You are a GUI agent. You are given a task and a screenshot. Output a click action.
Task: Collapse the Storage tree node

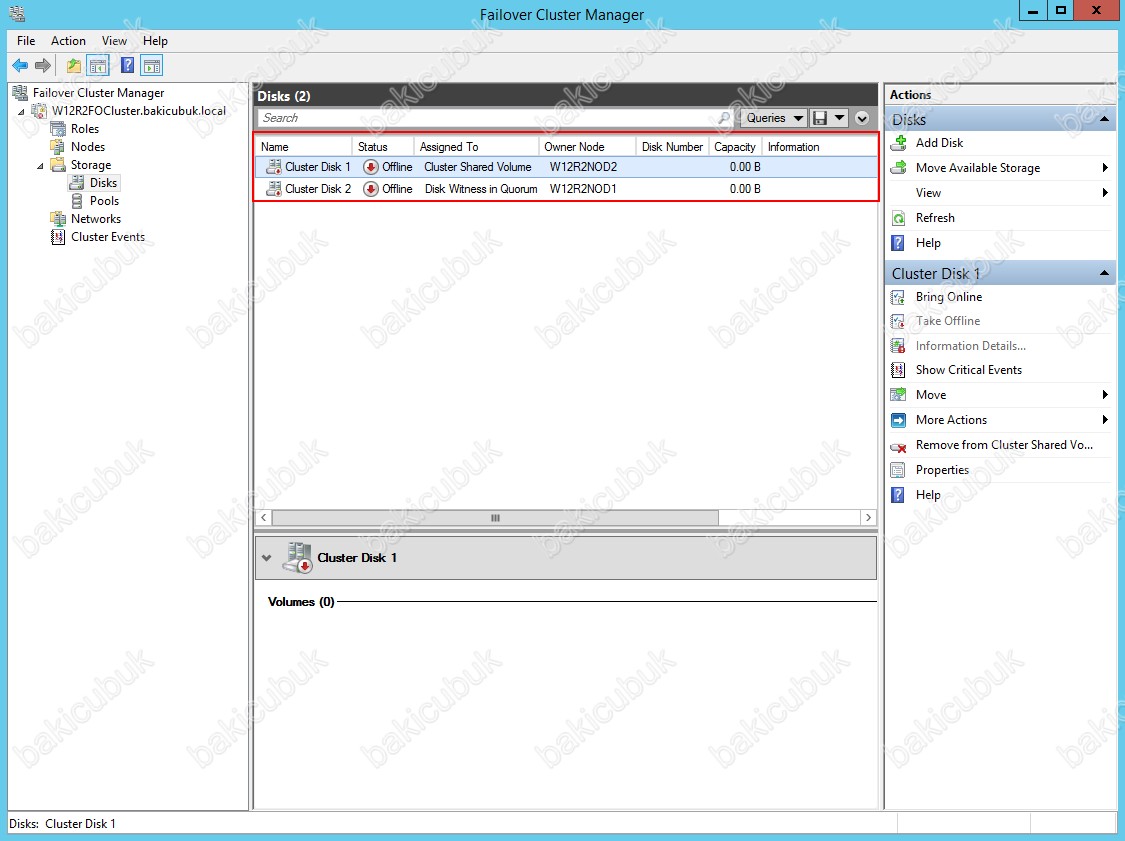tap(40, 166)
